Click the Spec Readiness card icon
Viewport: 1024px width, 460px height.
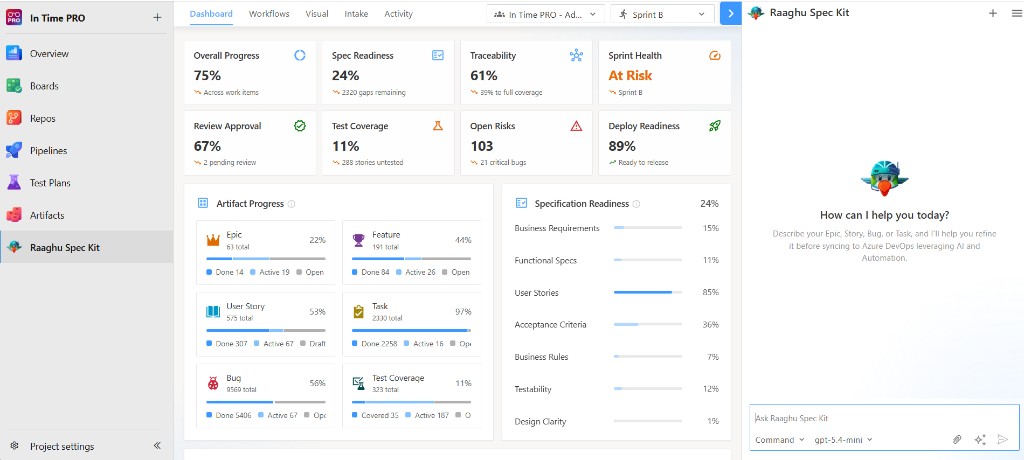pos(438,56)
